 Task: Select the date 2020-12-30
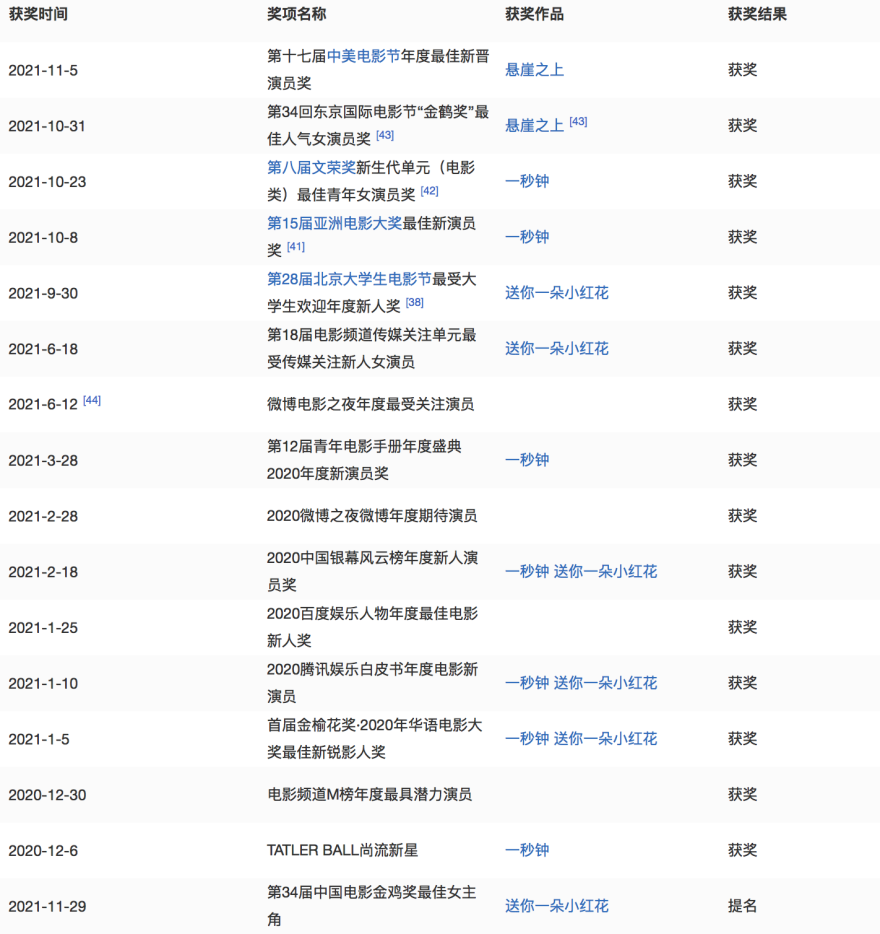point(47,795)
